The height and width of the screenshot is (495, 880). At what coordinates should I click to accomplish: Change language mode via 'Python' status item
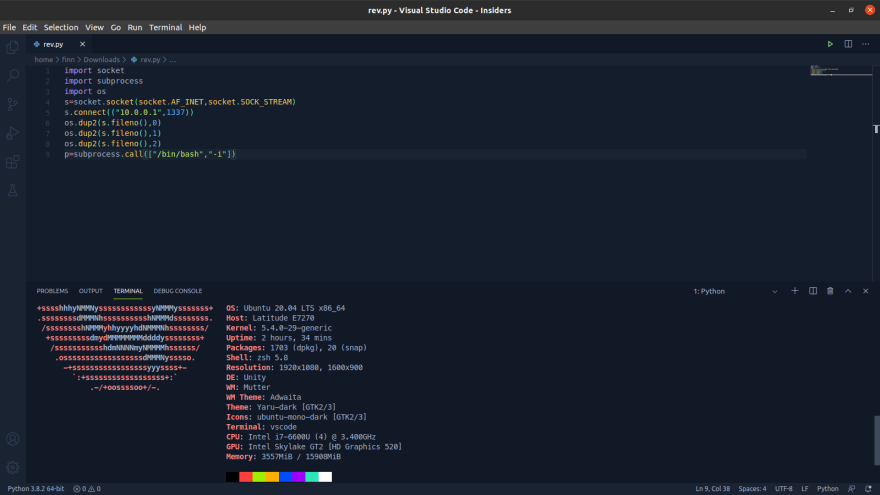tap(828, 489)
